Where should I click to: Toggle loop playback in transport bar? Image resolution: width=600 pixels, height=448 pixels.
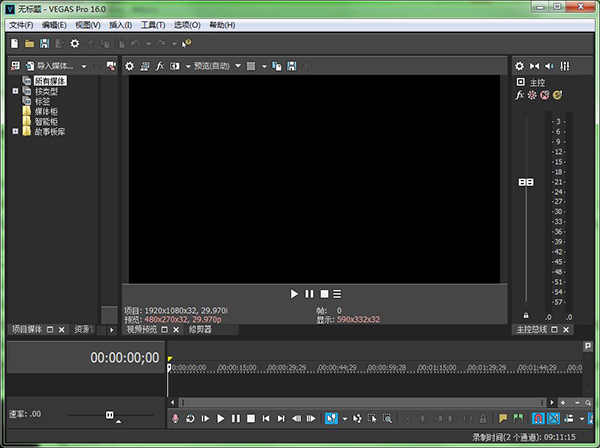click(190, 419)
